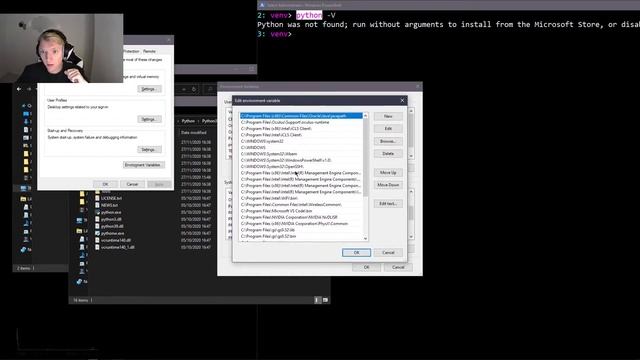Select the gs9.52\lib path entry
Viewport: 640px width, 360px height.
[x=301, y=230]
